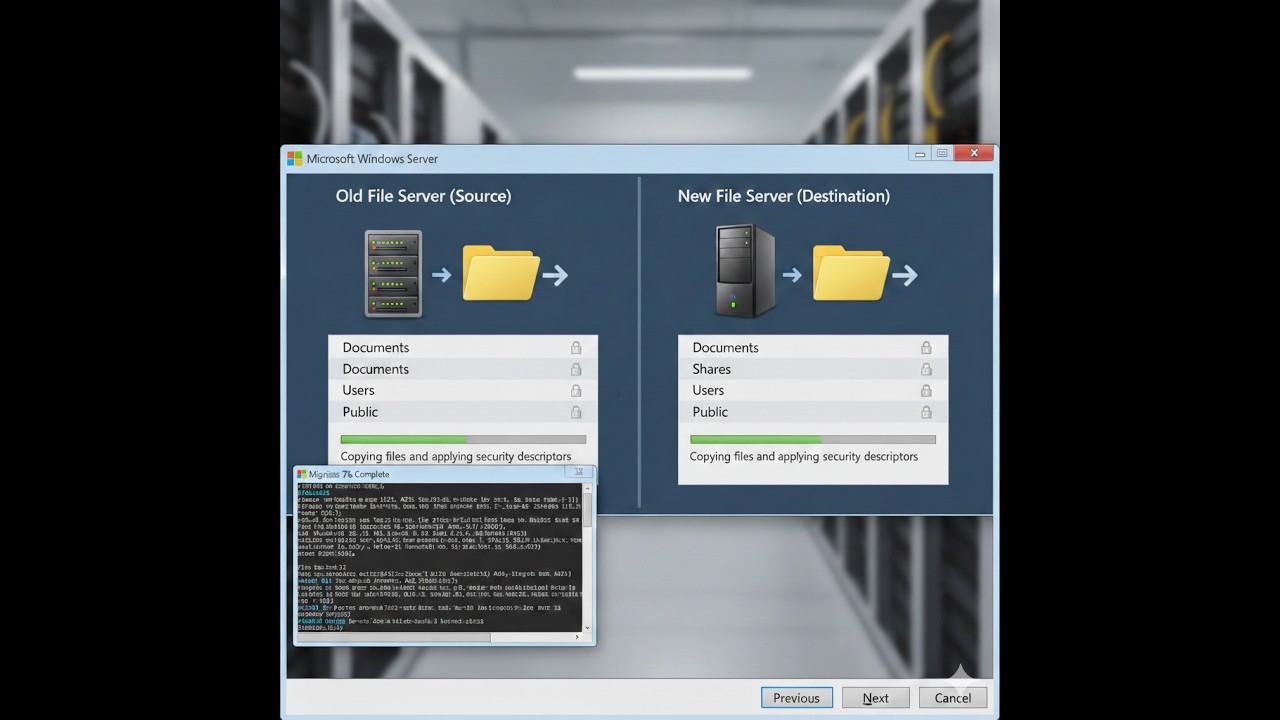This screenshot has height=720, width=1280.
Task: Click source 'Copying files and applying security descriptors' text
Action: click(456, 457)
